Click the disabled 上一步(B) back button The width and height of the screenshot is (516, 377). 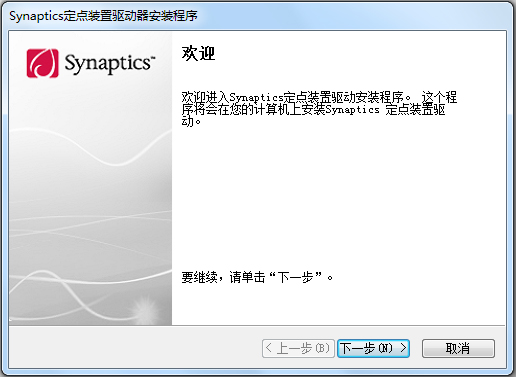298,349
